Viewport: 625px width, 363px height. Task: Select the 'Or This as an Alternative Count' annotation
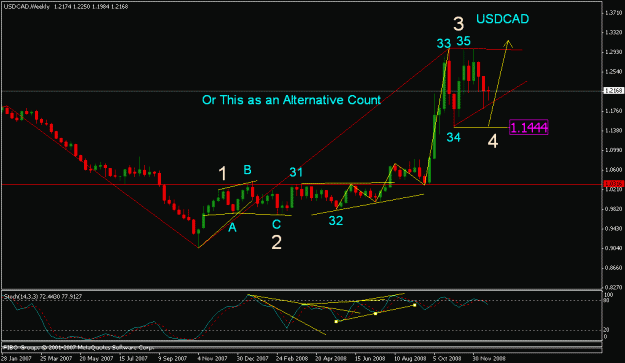click(291, 100)
